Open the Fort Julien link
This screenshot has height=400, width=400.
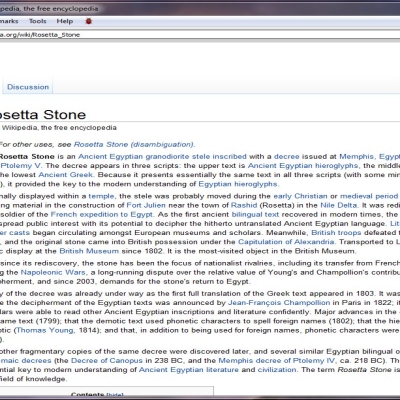(146, 205)
